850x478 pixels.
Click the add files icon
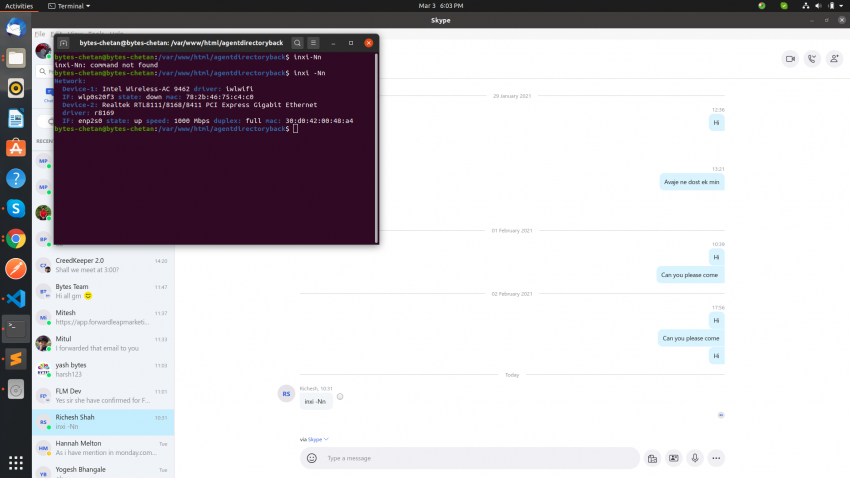point(651,458)
